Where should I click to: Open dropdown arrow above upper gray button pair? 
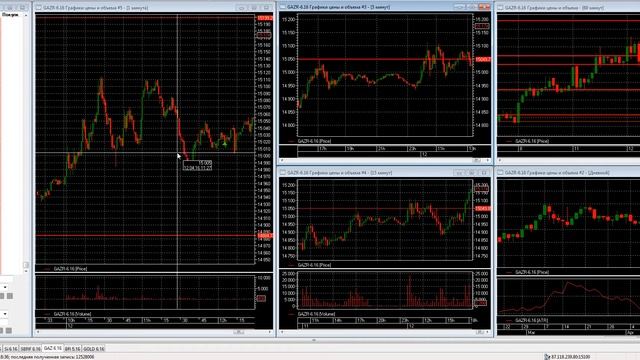point(5,287)
